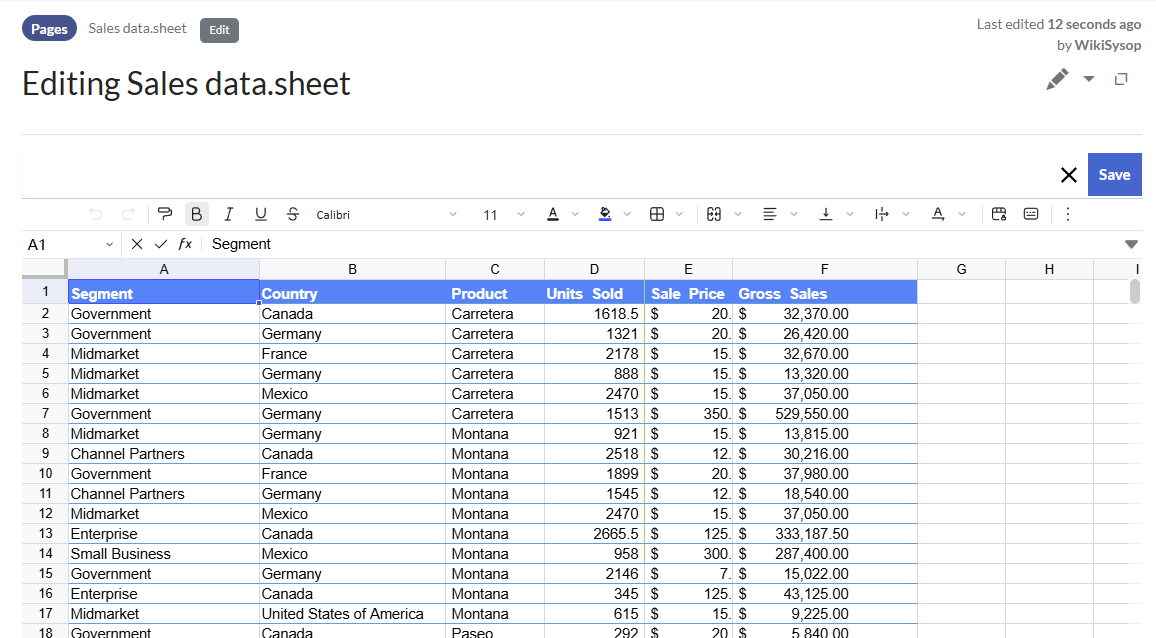This screenshot has height=638, width=1156.
Task: Open the more toolbar options menu
Action: tap(1067, 214)
